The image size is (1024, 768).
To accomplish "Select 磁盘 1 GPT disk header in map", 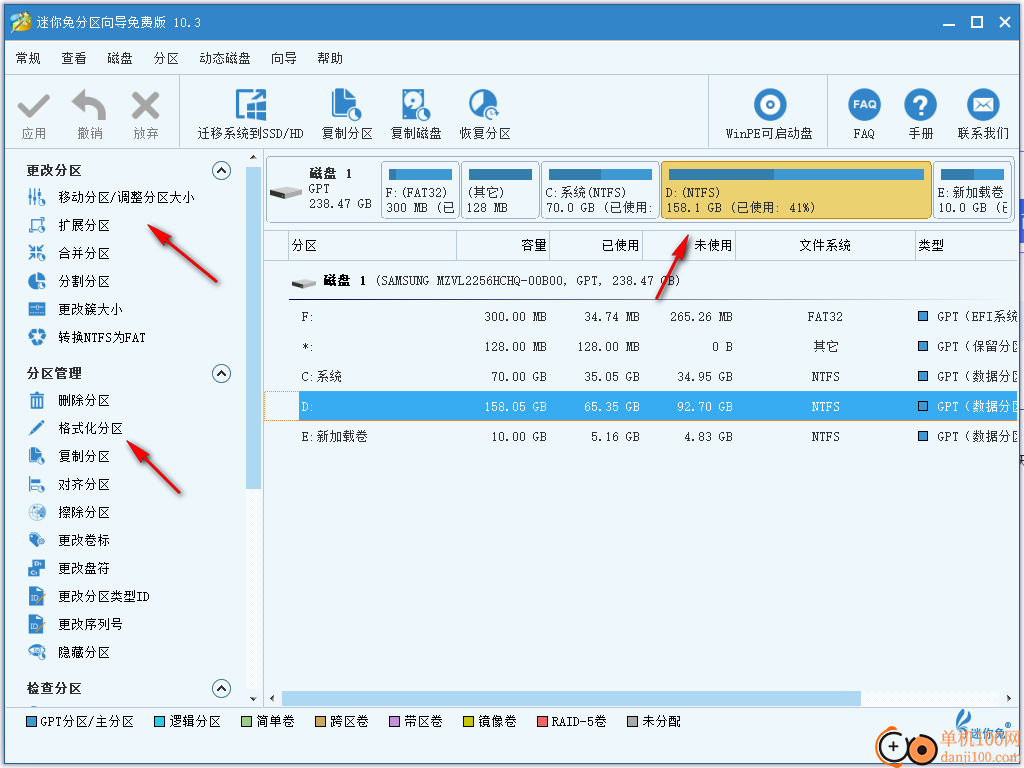I will click(x=323, y=190).
